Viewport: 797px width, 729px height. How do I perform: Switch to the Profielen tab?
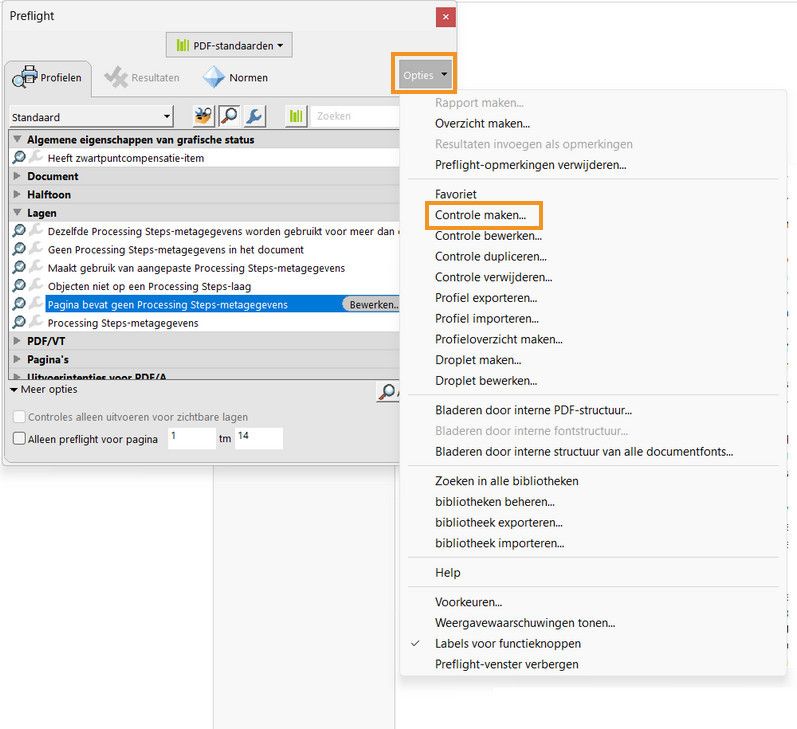(48, 78)
